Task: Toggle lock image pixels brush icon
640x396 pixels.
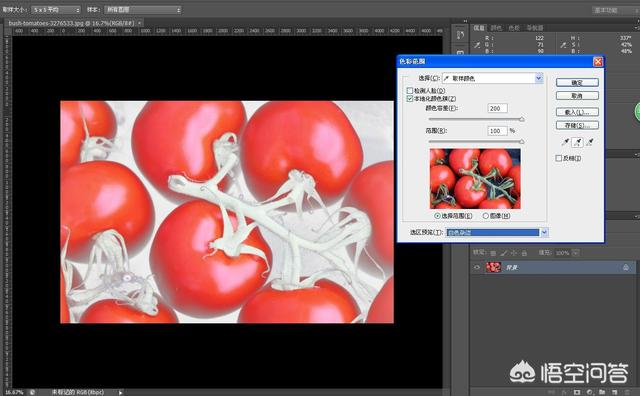Action: [x=504, y=253]
